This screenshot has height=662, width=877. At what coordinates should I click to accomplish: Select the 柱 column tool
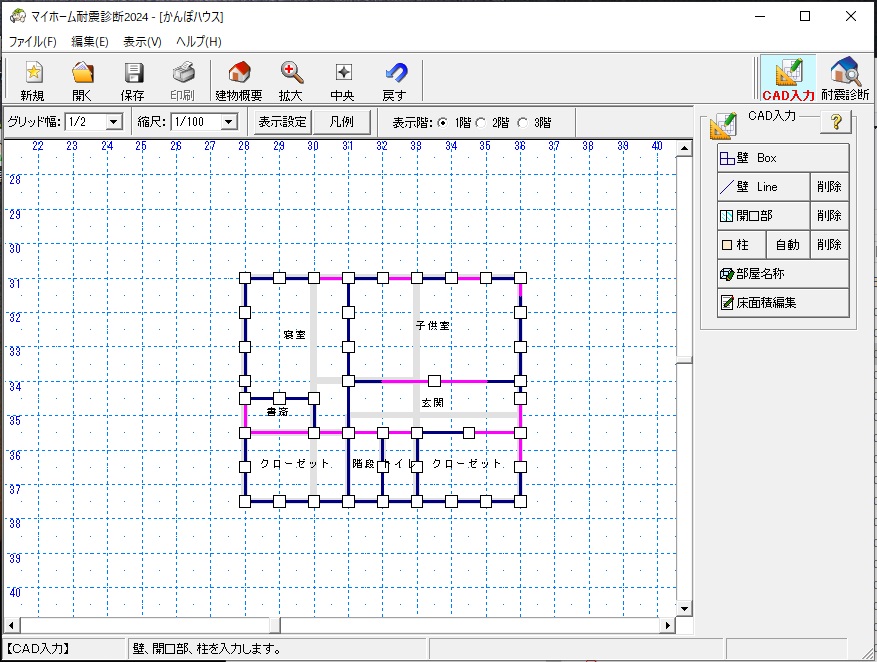[741, 245]
